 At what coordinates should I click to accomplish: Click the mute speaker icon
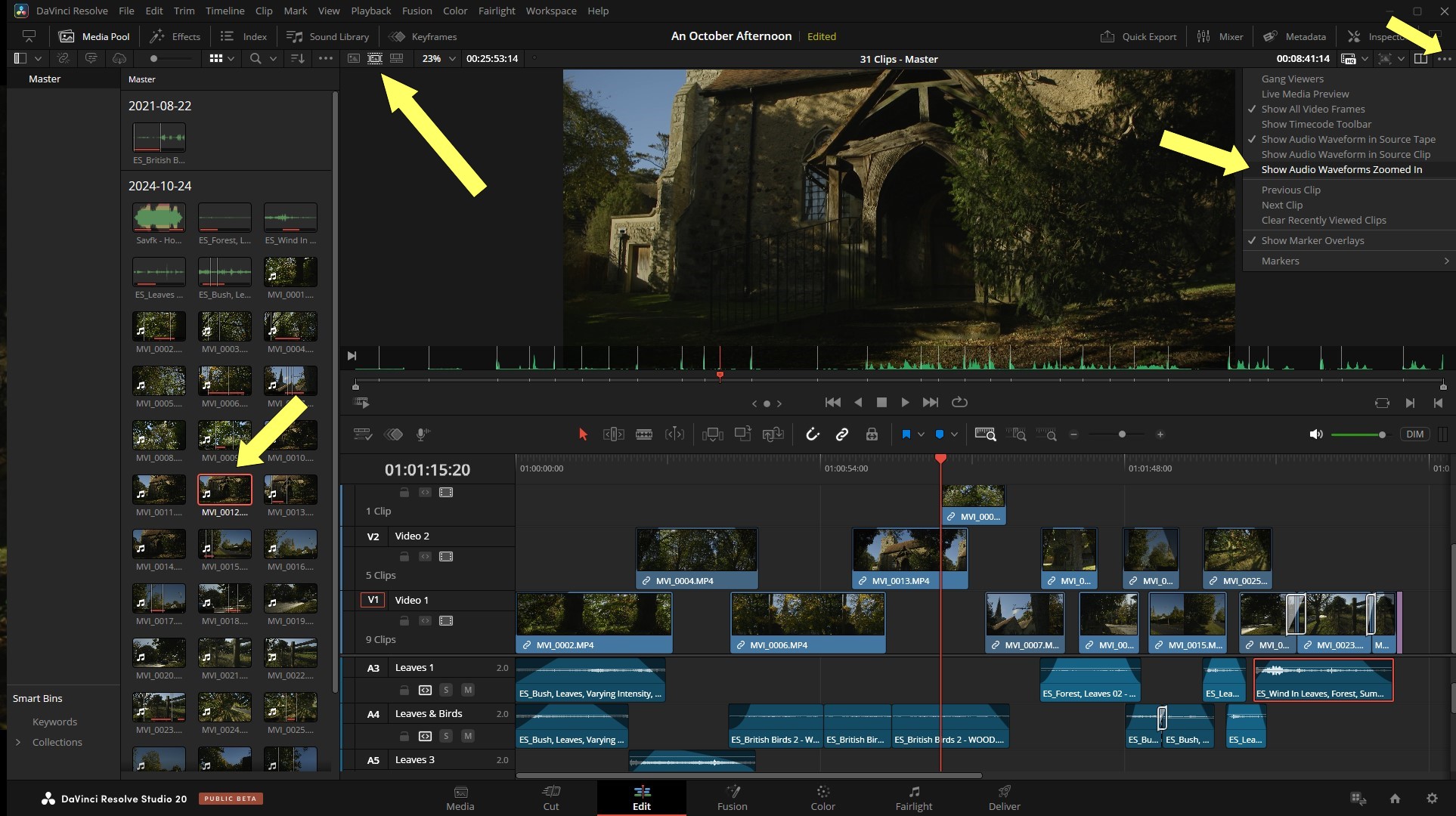[x=1316, y=434]
